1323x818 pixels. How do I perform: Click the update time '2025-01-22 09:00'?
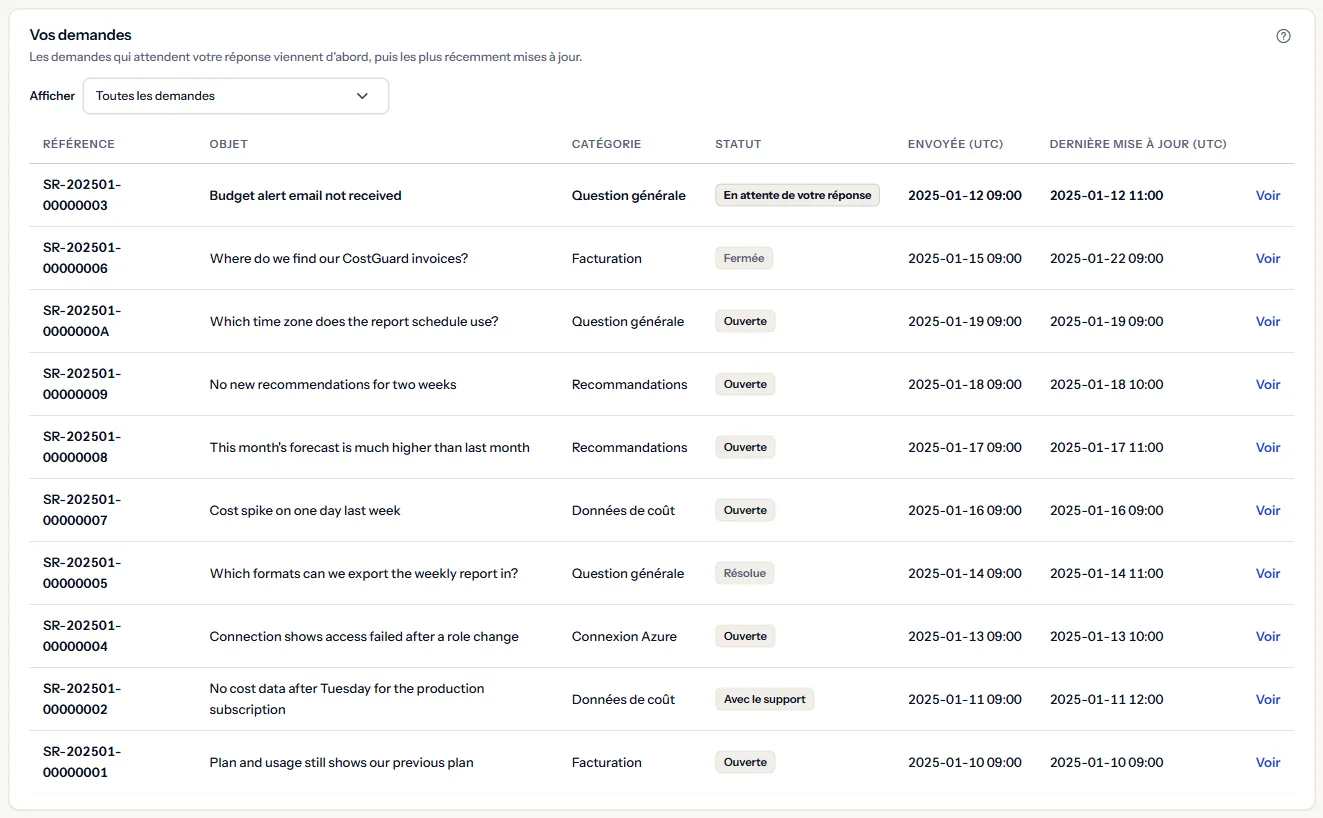1107,259
